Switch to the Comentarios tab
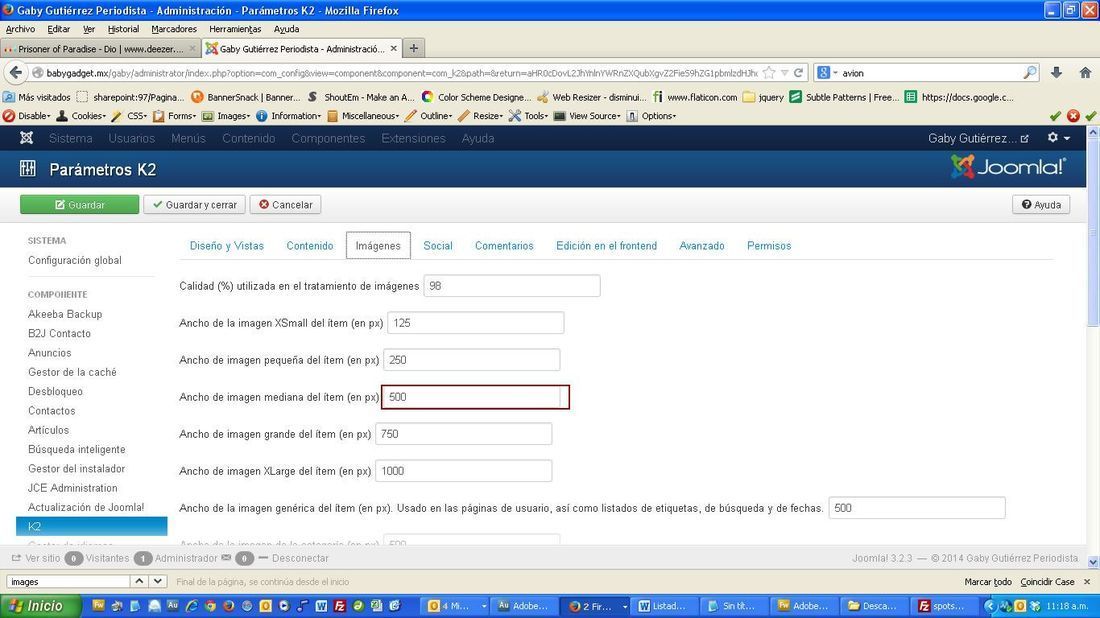The width and height of the screenshot is (1100, 618). coord(504,246)
